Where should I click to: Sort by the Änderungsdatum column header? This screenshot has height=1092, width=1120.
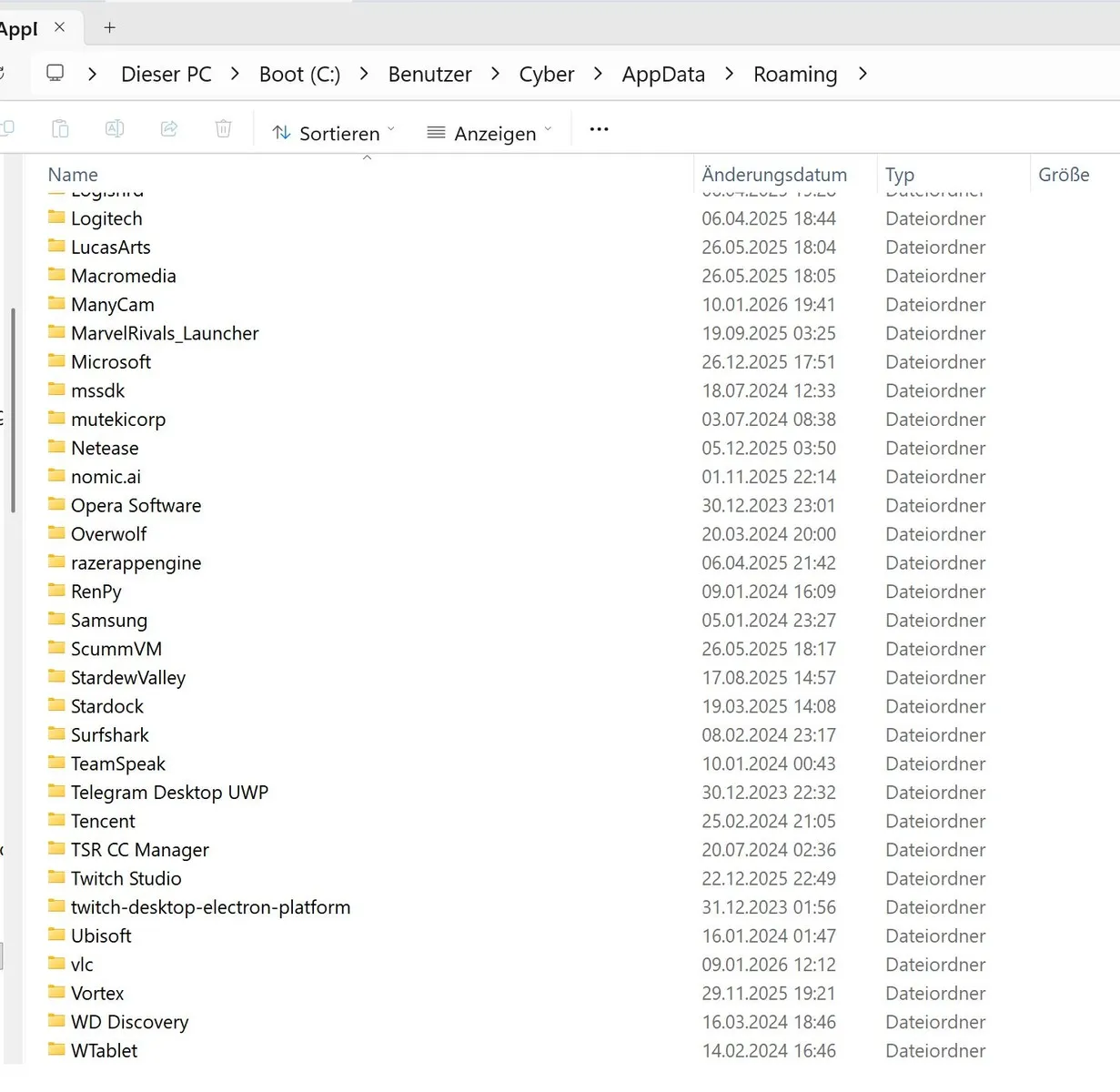(x=774, y=174)
